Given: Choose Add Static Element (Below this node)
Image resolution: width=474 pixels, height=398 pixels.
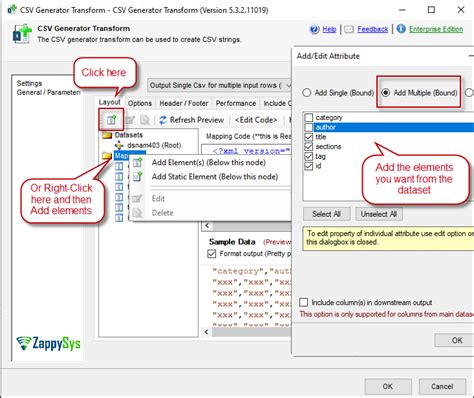Looking at the screenshot, I should pyautogui.click(x=215, y=177).
